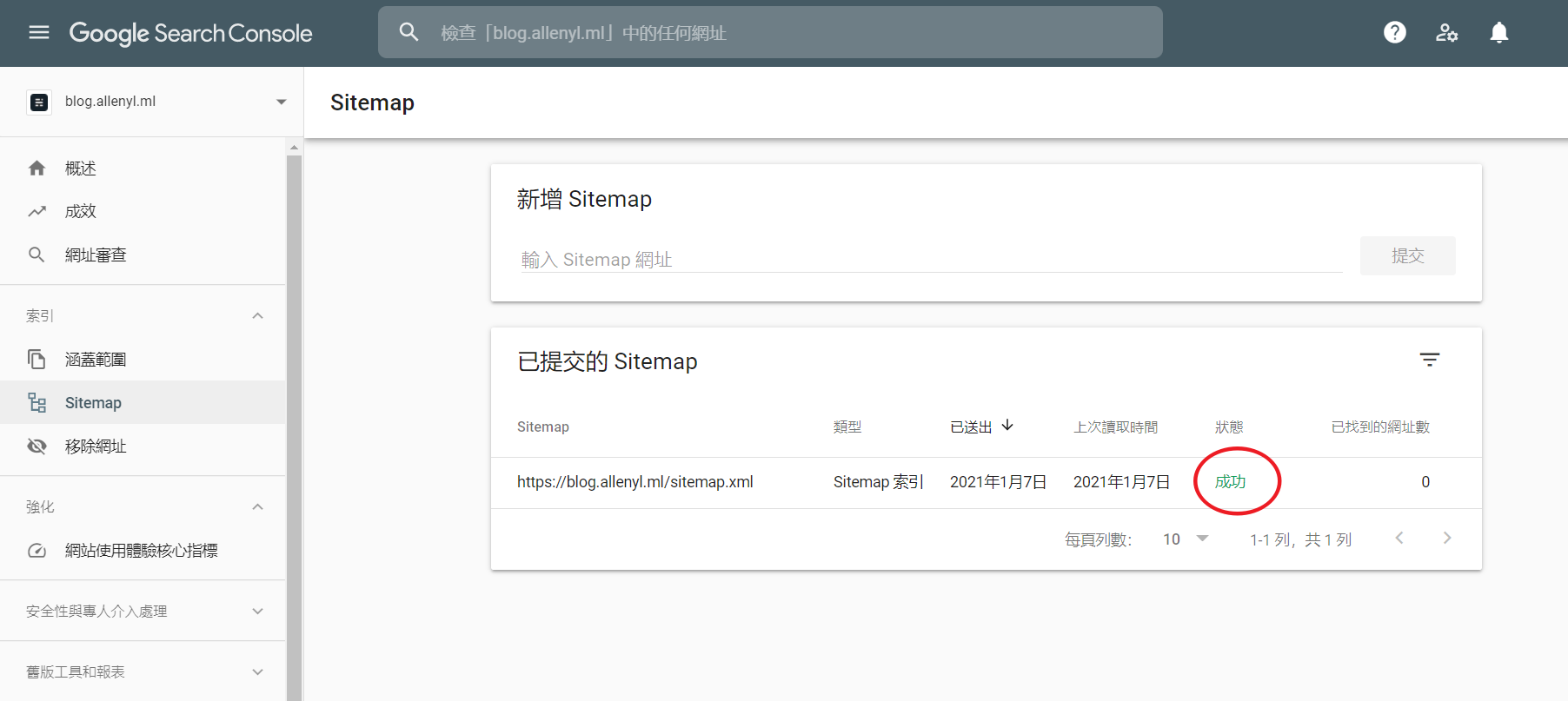The image size is (1568, 701).
Task: Click the help question mark icon
Action: [1394, 33]
